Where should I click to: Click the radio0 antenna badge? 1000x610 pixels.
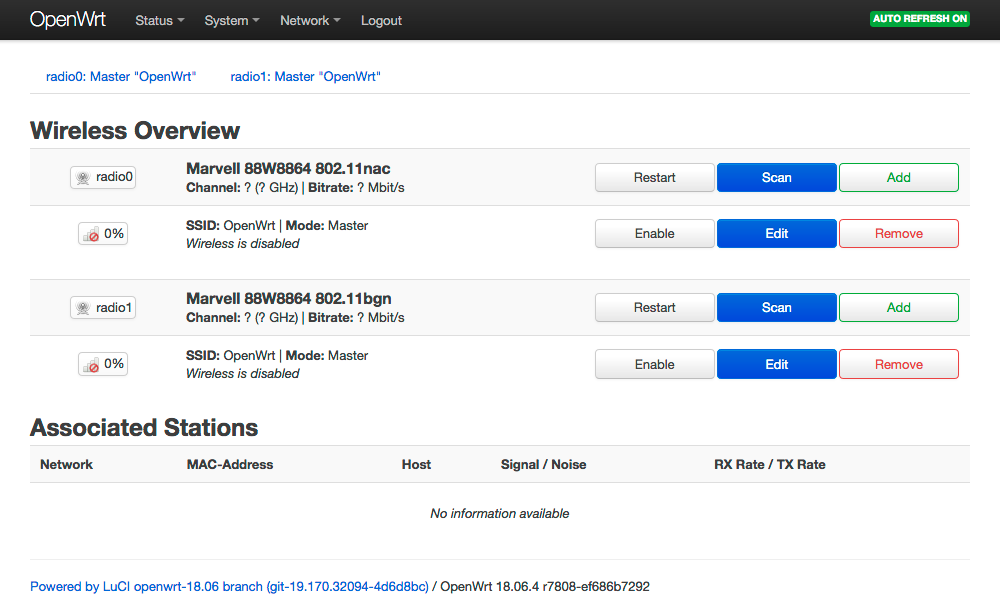(103, 177)
